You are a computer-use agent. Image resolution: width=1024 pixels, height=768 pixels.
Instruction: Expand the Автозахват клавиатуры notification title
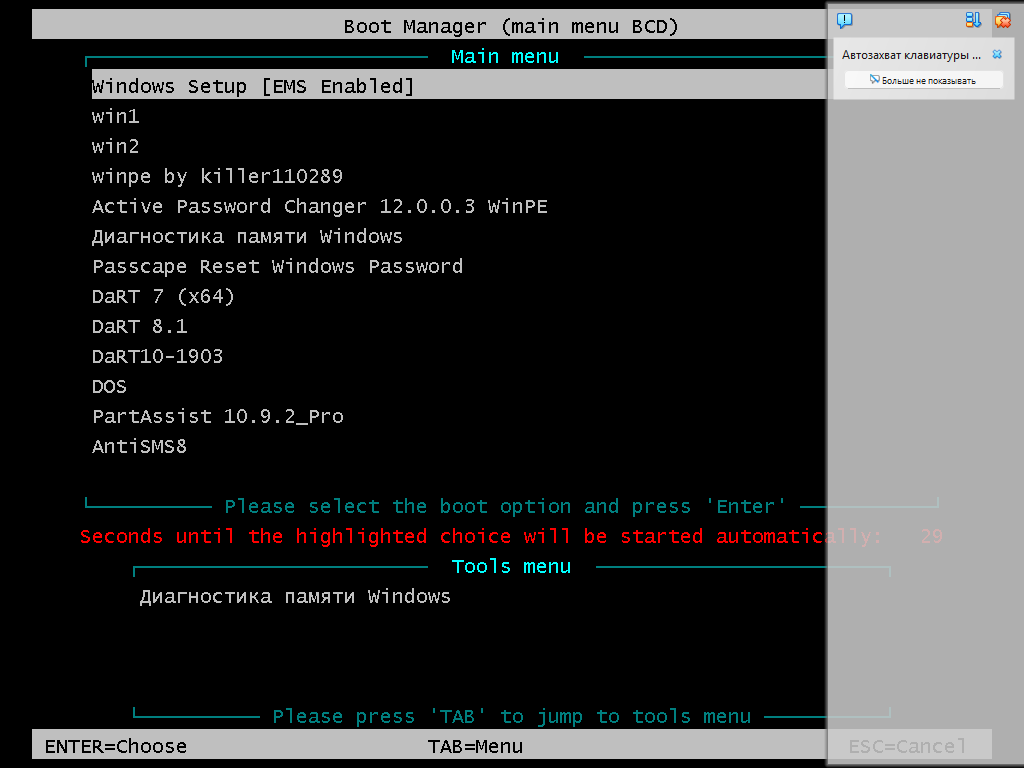911,55
